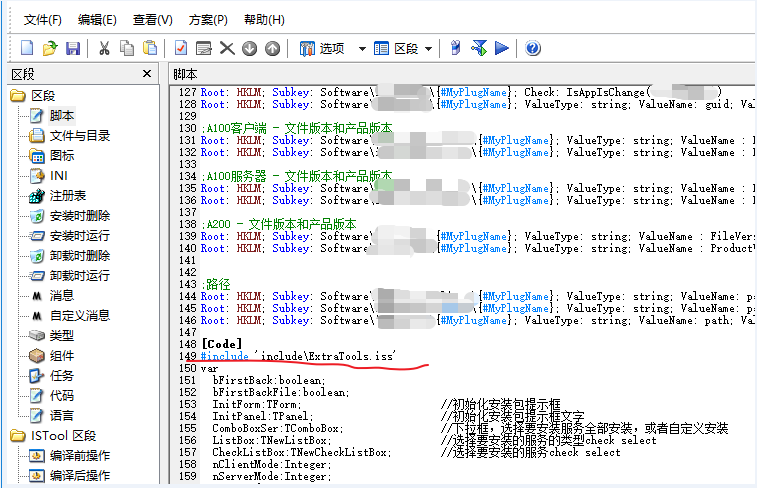The height and width of the screenshot is (488, 757).
Task: Select 消息 in the sections tree
Action: pos(61,295)
